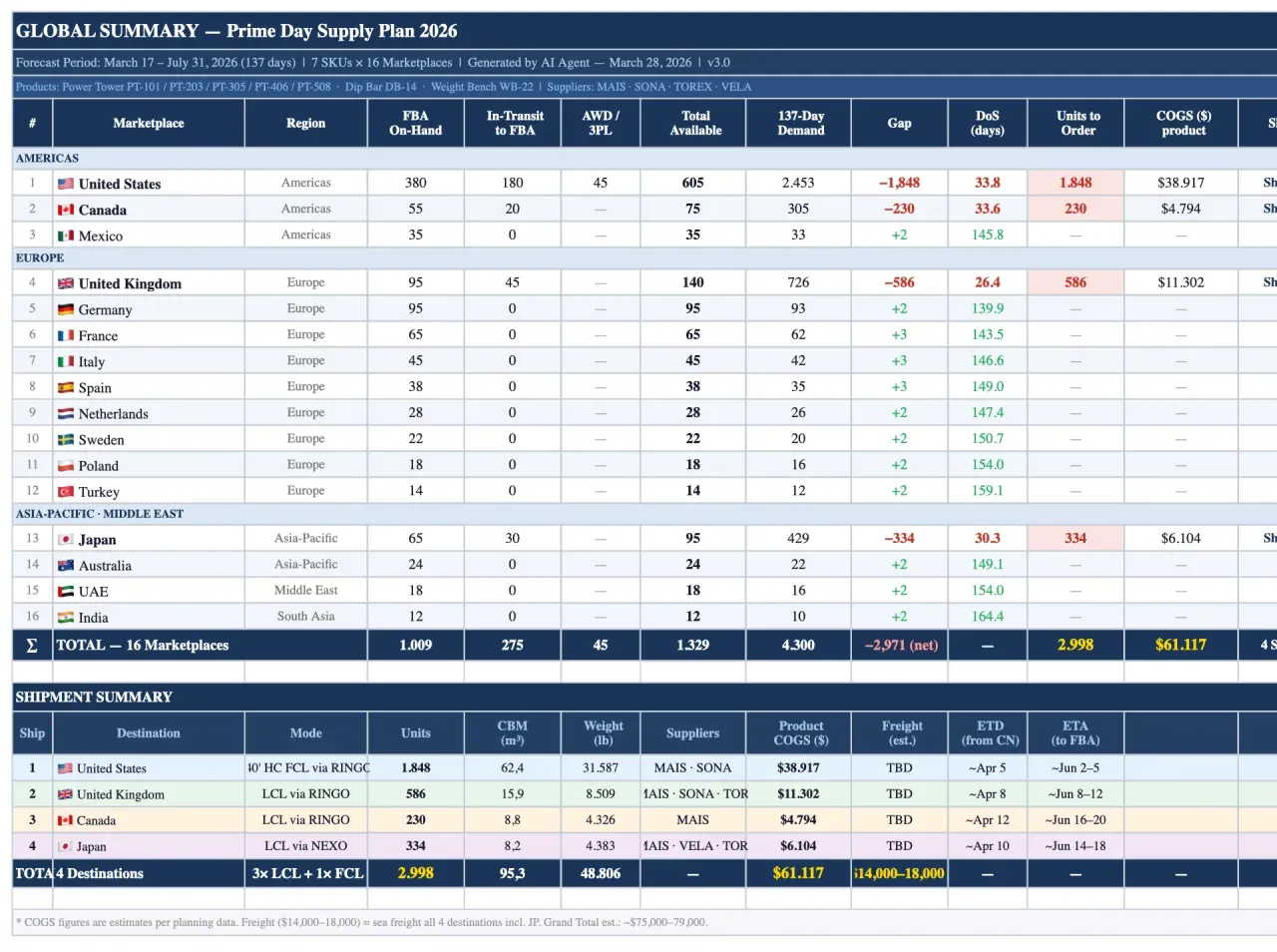The image size is (1277, 952).
Task: Click the India flag icon
Action: pos(66,617)
